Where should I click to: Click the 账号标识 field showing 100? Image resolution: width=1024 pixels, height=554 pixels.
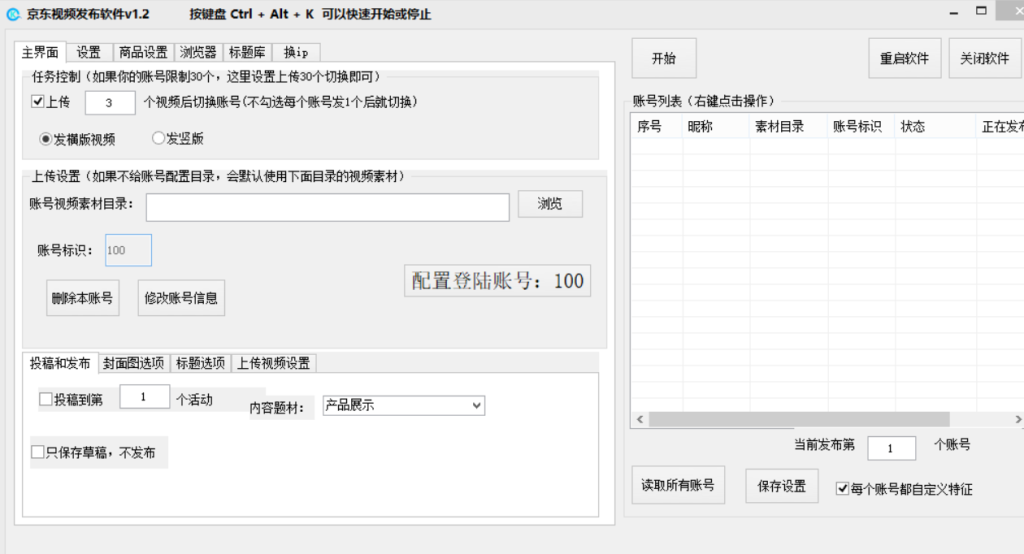click(x=128, y=250)
